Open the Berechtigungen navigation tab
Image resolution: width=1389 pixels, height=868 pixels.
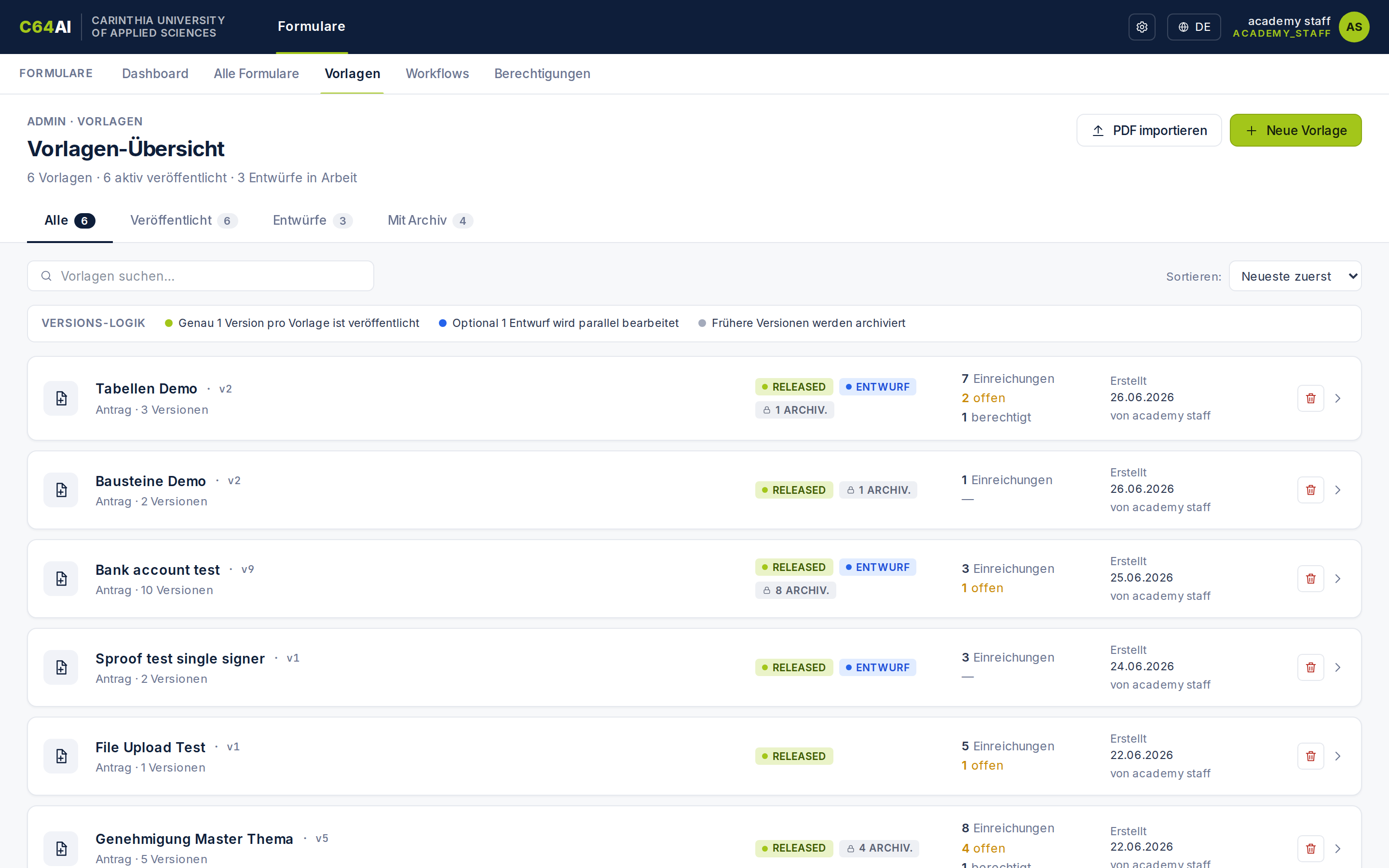pos(542,73)
